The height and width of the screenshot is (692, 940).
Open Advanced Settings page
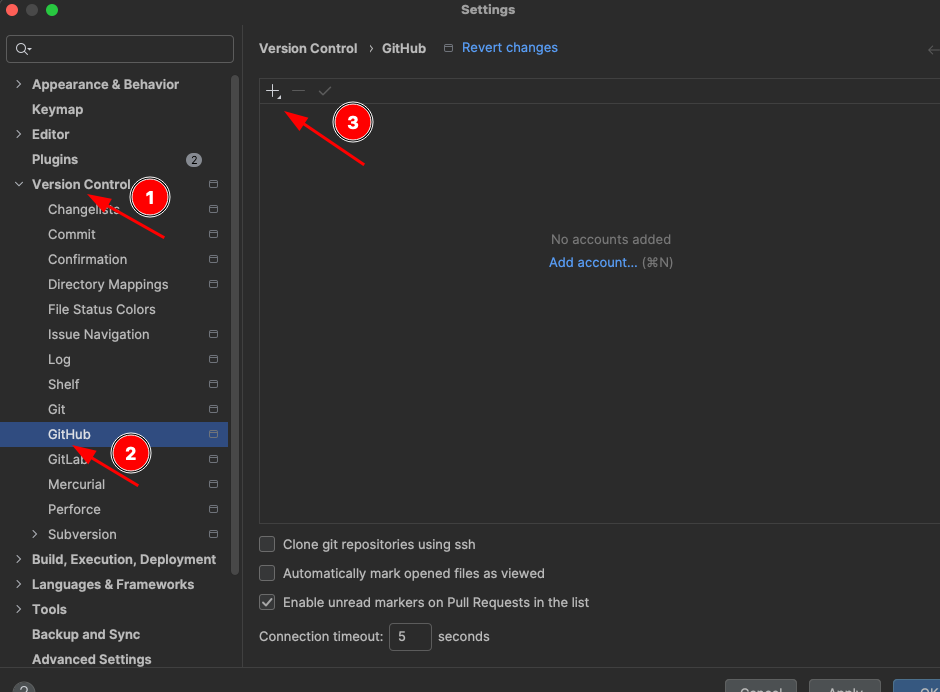coord(91,659)
